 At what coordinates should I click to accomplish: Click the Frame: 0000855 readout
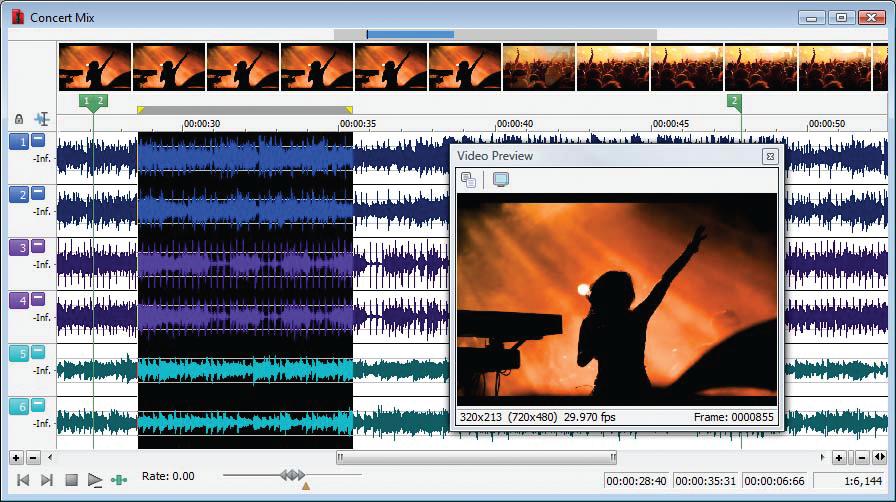pos(734,417)
